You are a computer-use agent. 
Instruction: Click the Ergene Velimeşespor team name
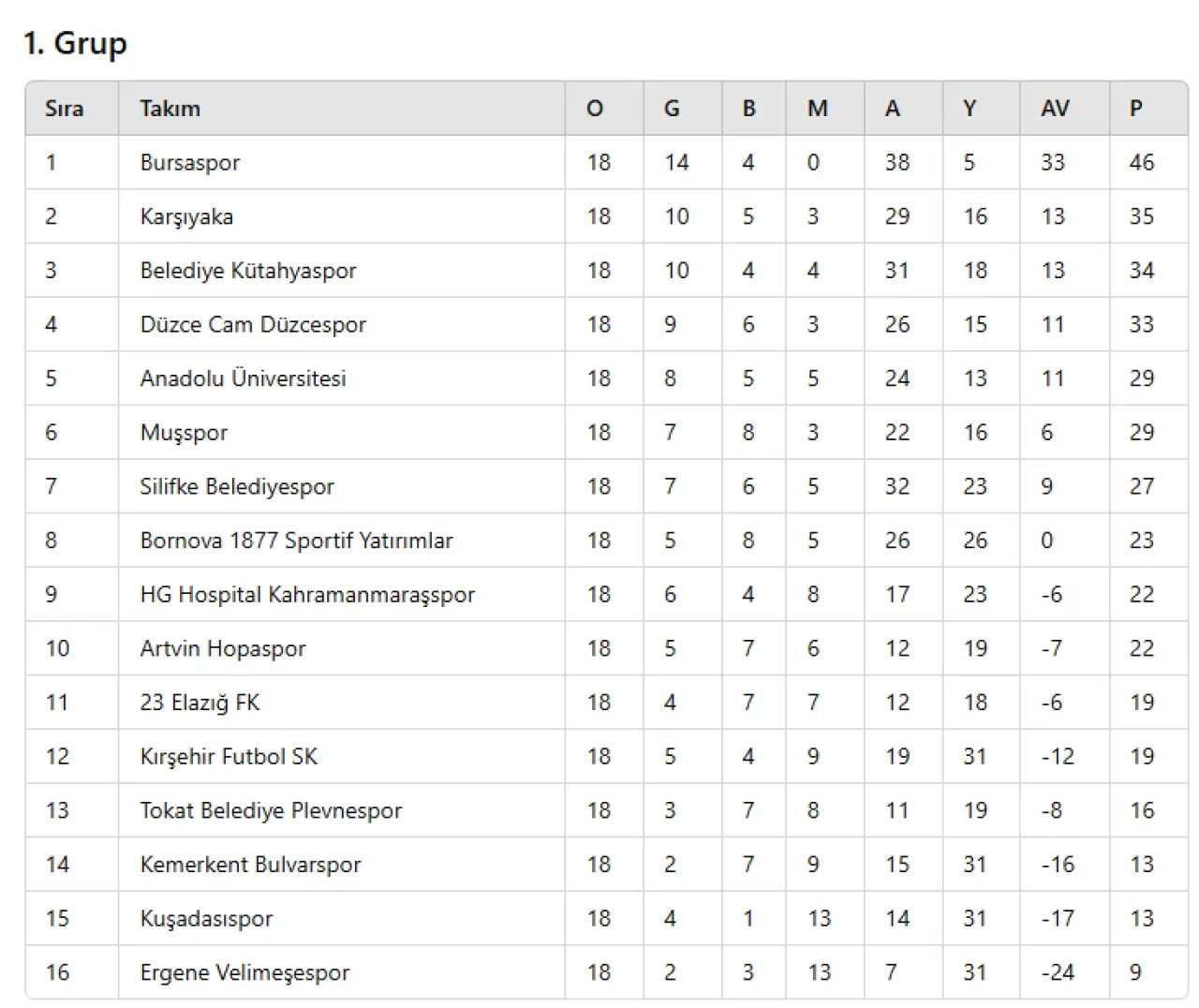pyautogui.click(x=244, y=973)
